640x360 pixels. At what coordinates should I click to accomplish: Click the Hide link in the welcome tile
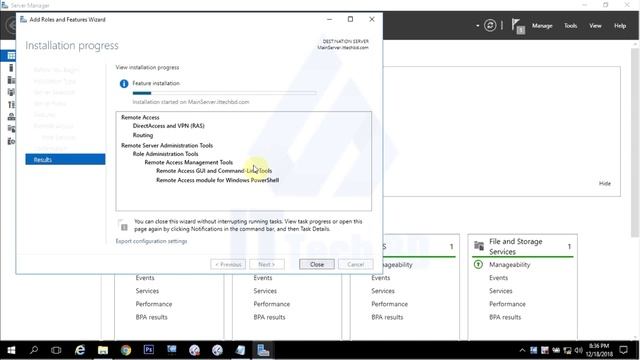click(604, 183)
